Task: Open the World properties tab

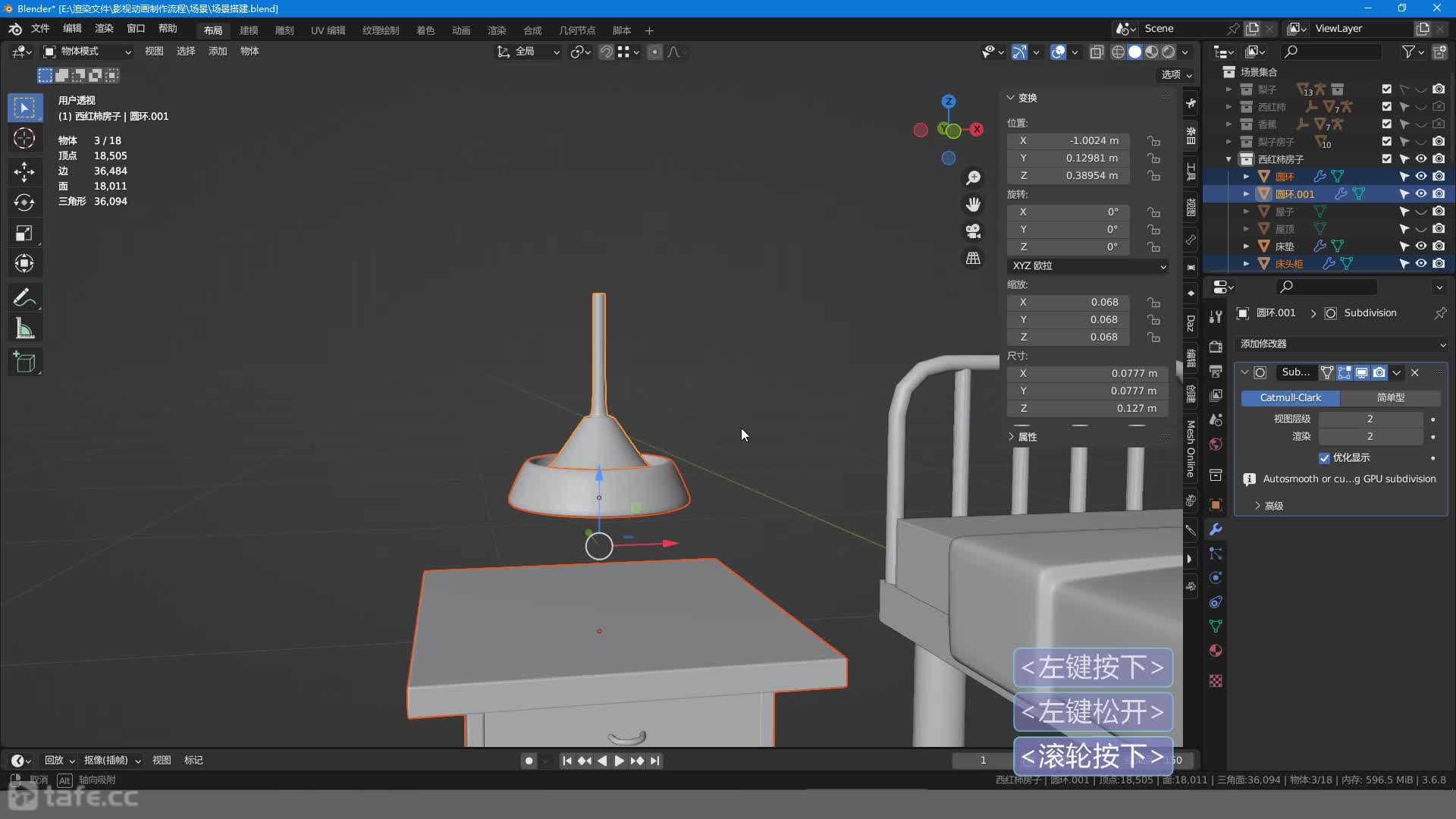Action: pos(1216,444)
